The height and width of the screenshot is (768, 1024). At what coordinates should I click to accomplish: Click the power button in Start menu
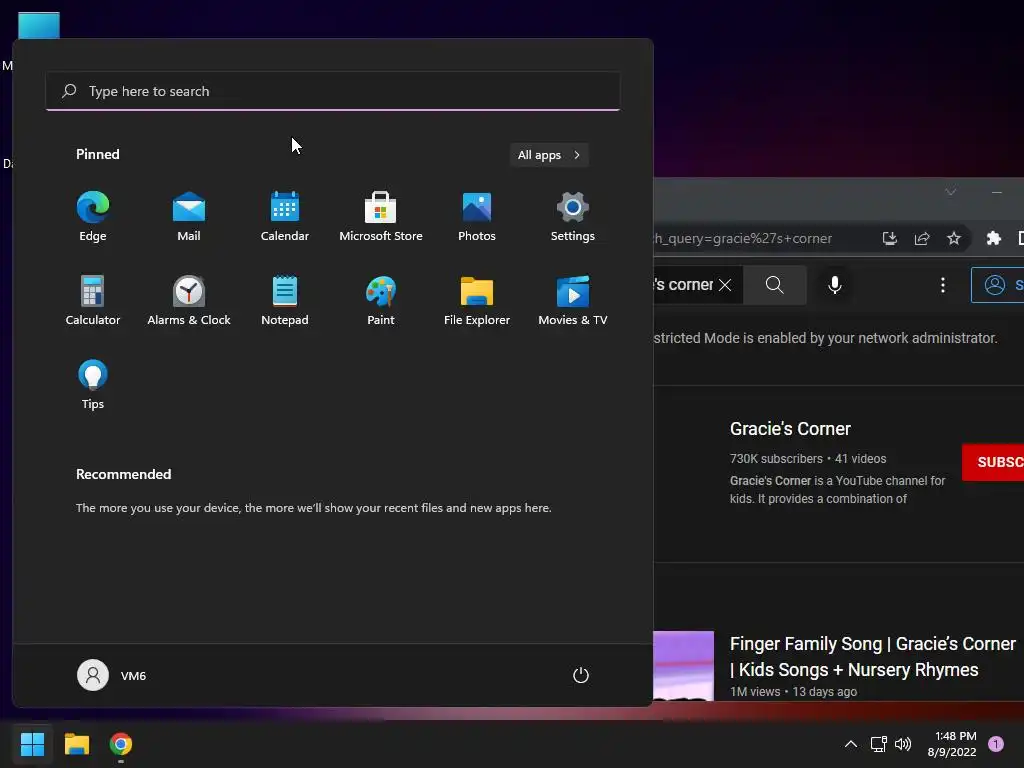click(581, 675)
